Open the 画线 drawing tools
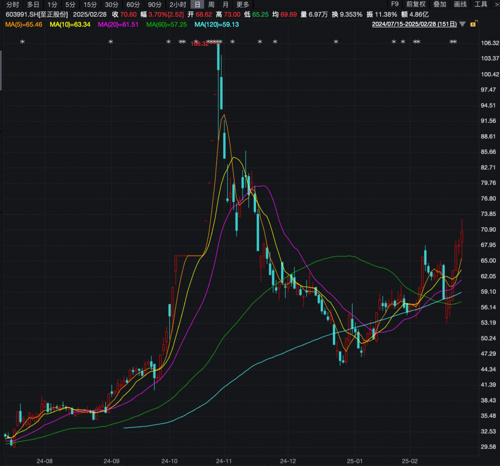The height and width of the screenshot is (466, 500). [460, 4]
